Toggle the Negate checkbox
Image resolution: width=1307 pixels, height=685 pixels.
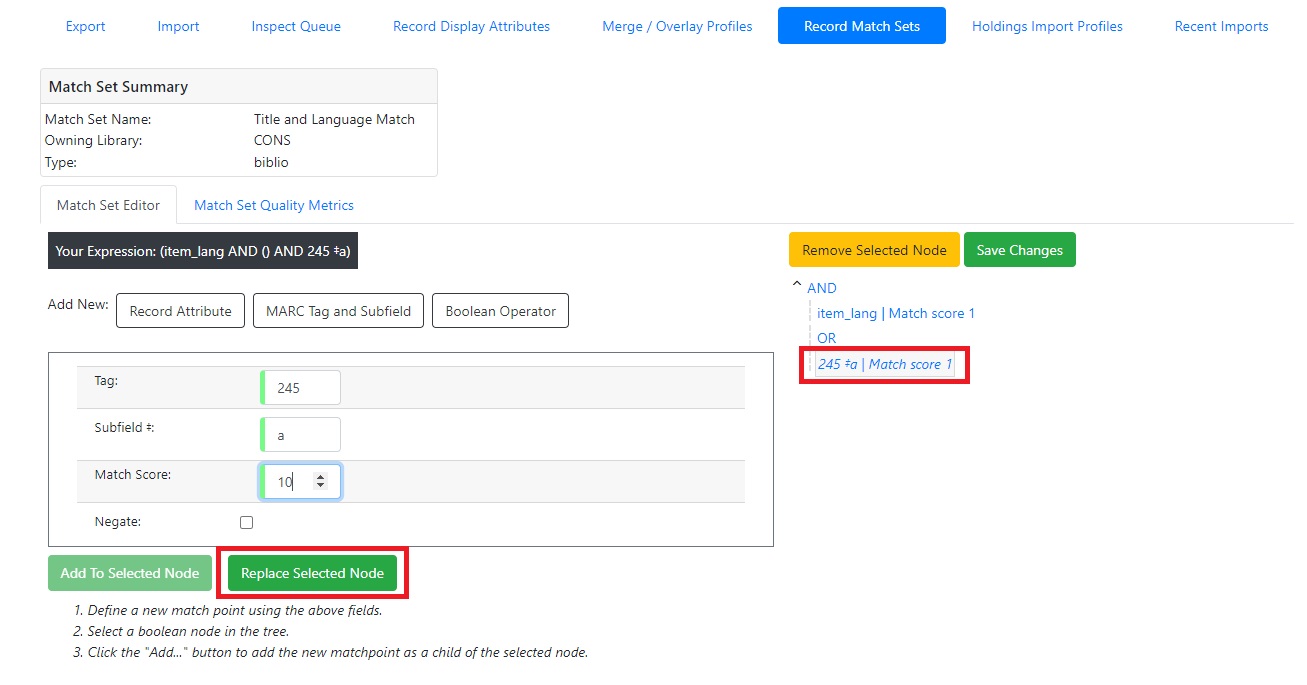coord(246,522)
